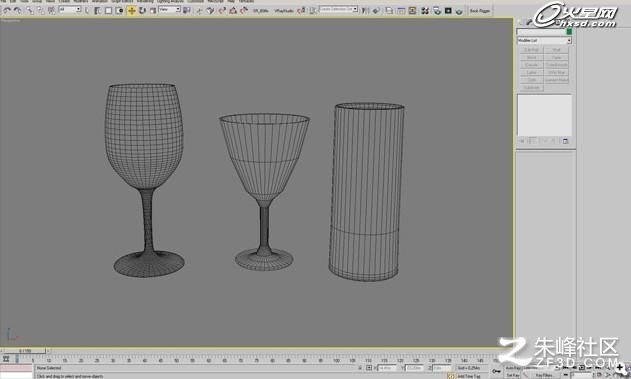Open the selection filter dropdown showing All
This screenshot has width=631, height=379.
[70, 9]
